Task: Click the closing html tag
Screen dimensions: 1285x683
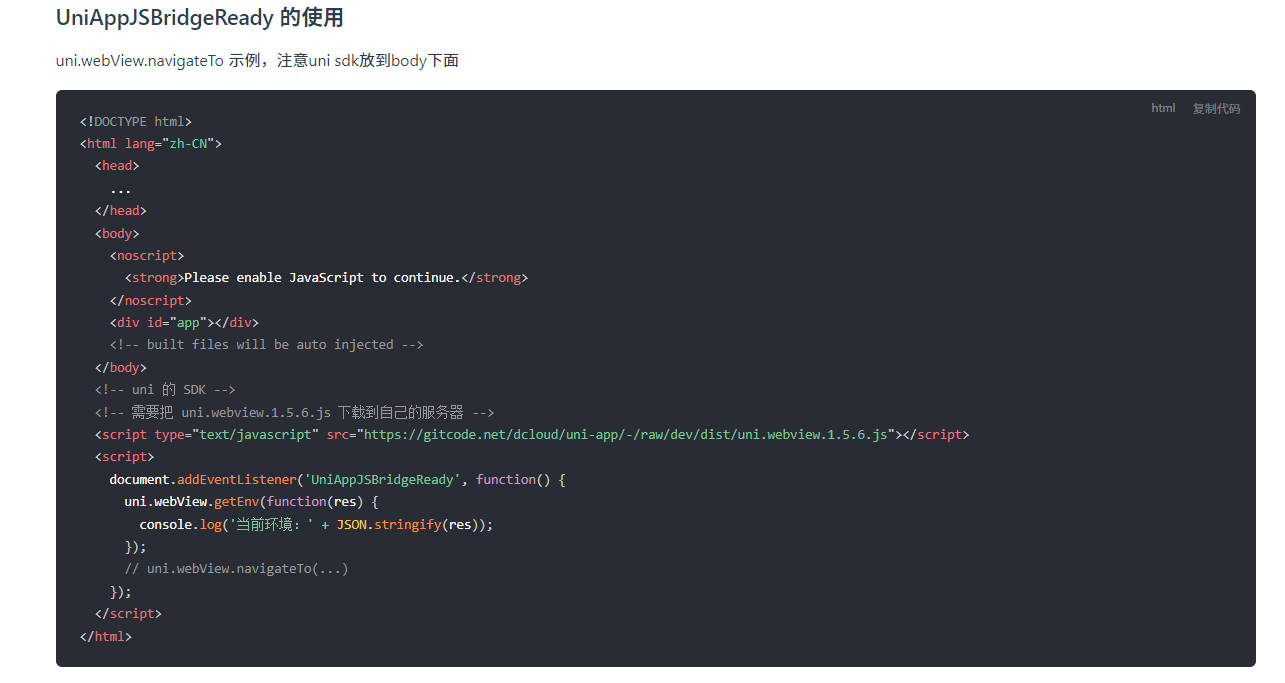Action: pyautogui.click(x=106, y=636)
